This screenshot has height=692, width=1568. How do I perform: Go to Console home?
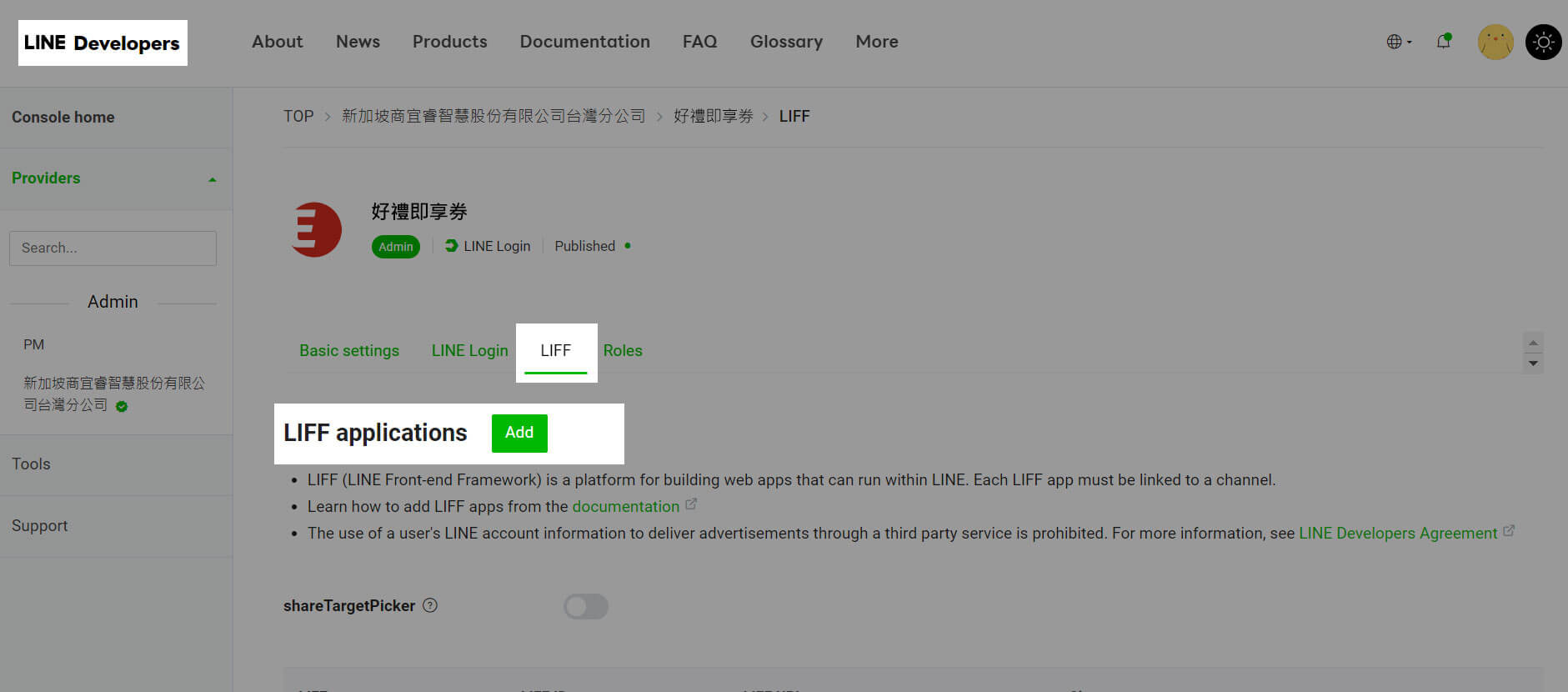tap(63, 118)
